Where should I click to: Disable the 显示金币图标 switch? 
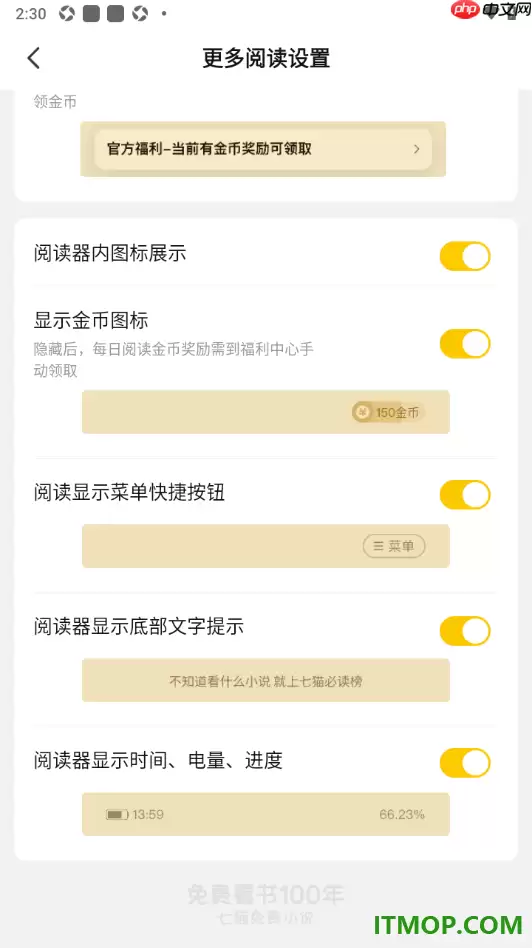464,343
